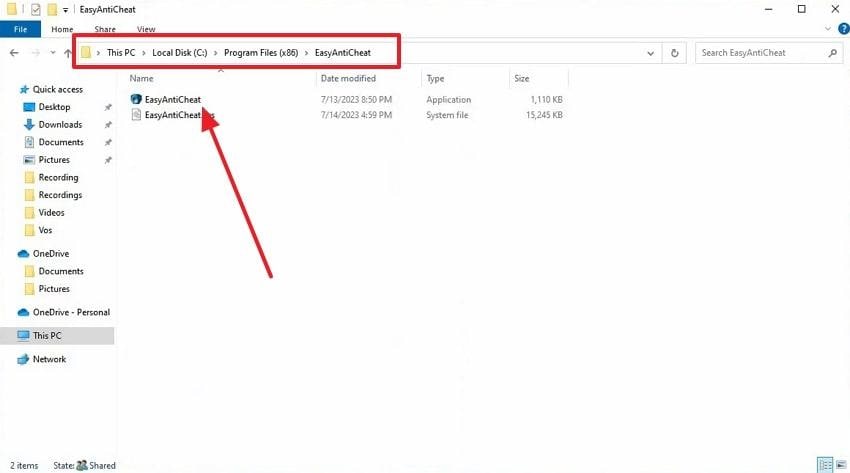Open the Home ribbon tab
Image resolution: width=850 pixels, height=473 pixels.
click(62, 29)
